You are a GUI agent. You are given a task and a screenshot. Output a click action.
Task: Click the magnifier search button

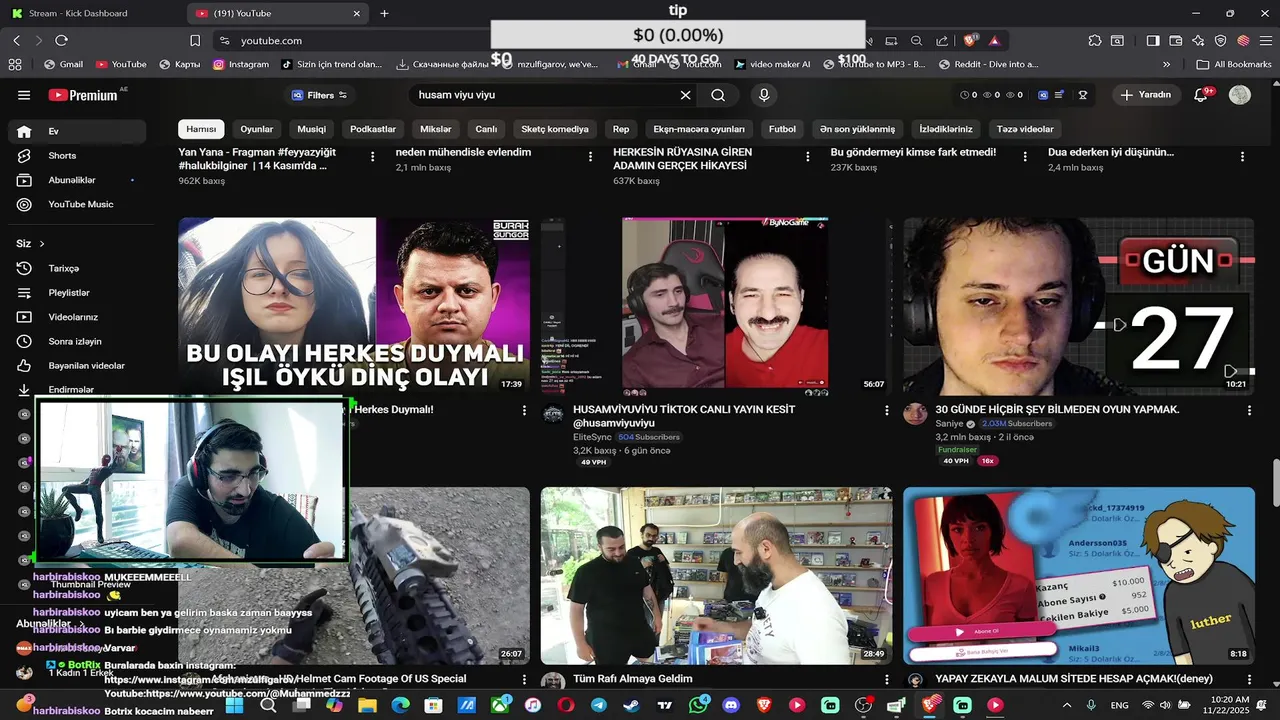[718, 95]
